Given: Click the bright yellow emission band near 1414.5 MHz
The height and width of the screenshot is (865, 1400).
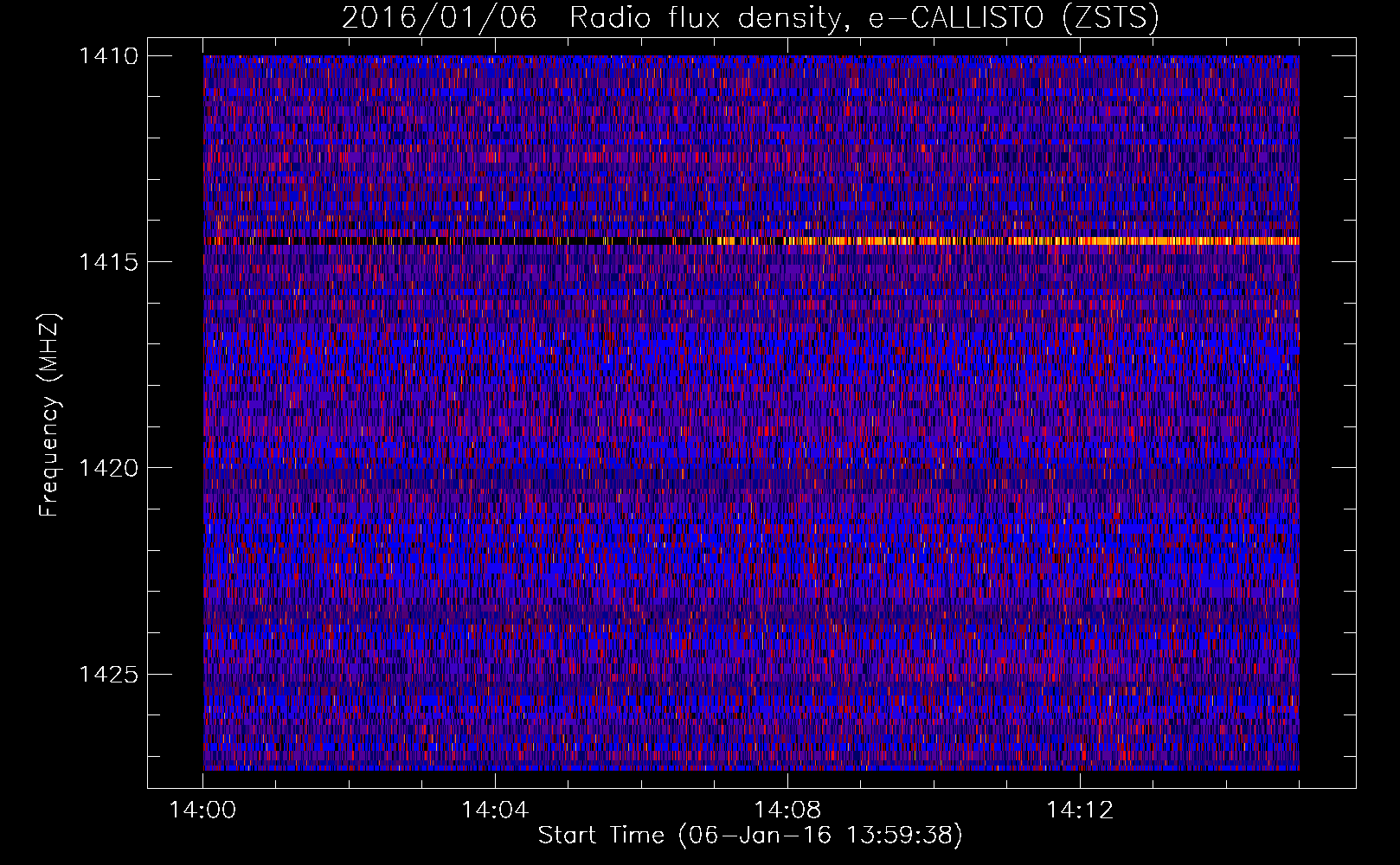Looking at the screenshot, I should click(1008, 241).
